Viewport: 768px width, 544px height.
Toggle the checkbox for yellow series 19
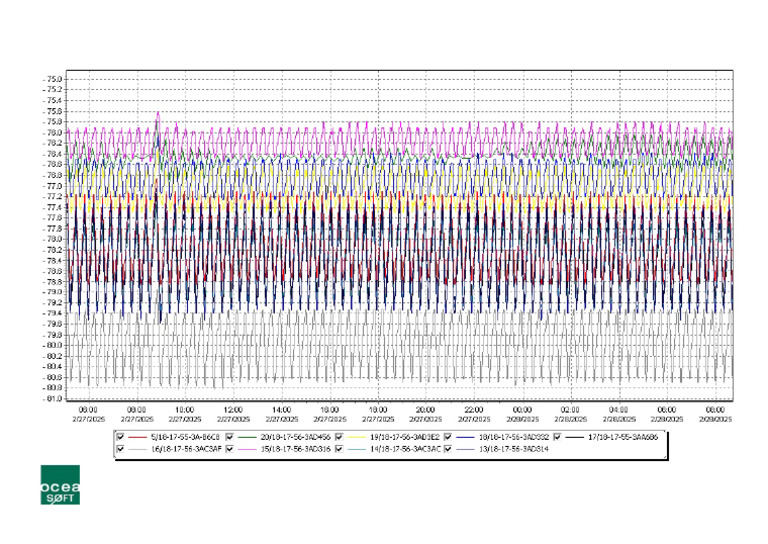(339, 437)
